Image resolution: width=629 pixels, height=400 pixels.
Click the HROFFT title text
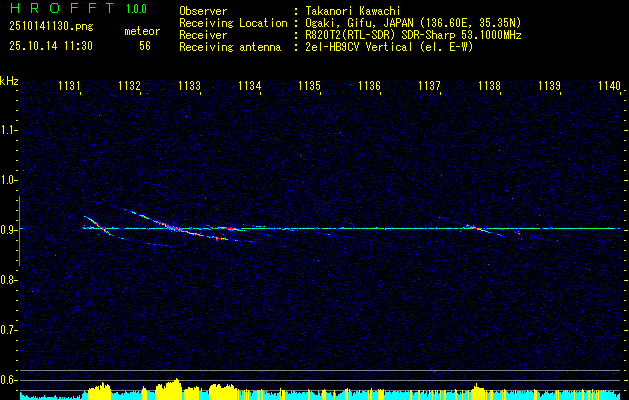(x=63, y=8)
